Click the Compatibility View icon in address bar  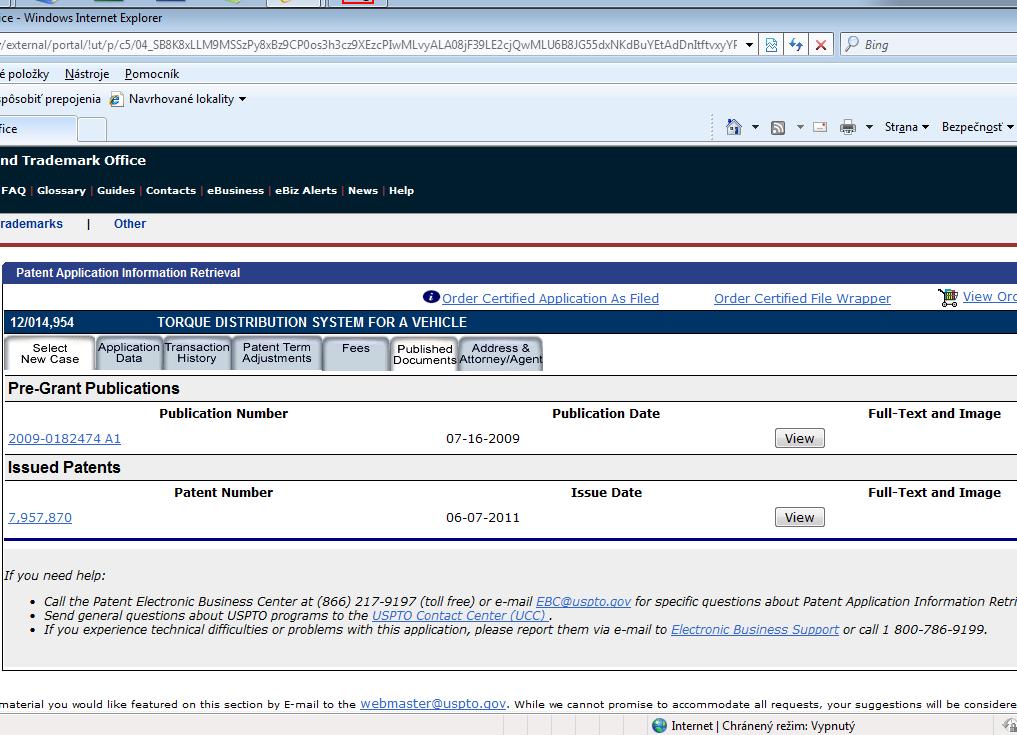pos(771,45)
